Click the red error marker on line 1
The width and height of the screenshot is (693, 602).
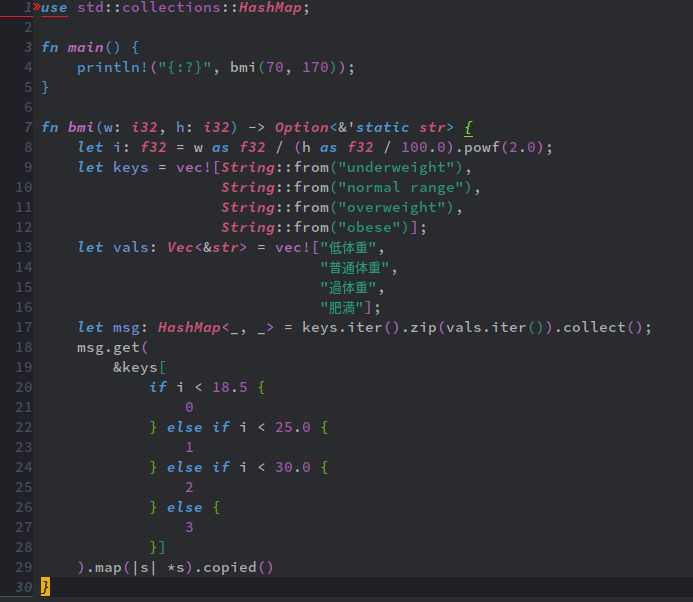(x=36, y=7)
